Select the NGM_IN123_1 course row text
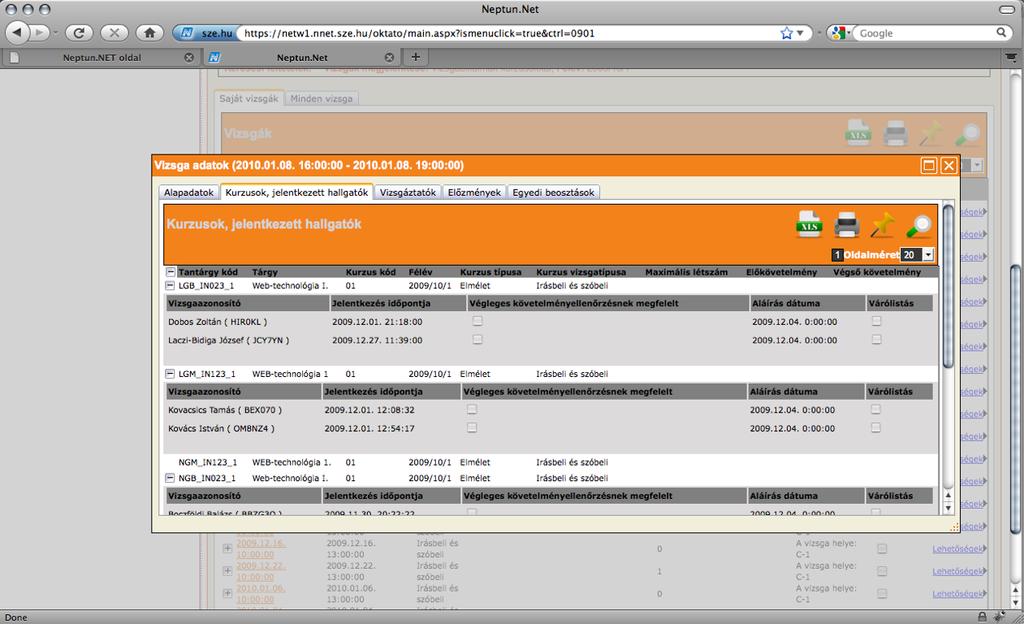Screen dimensions: 1024x624 point(208,462)
